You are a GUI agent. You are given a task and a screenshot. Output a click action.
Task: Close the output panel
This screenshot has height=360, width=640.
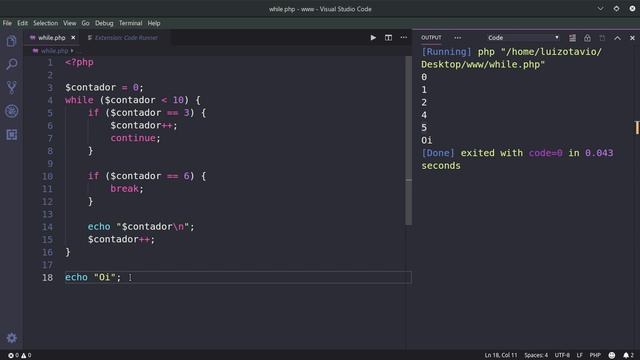[632, 38]
